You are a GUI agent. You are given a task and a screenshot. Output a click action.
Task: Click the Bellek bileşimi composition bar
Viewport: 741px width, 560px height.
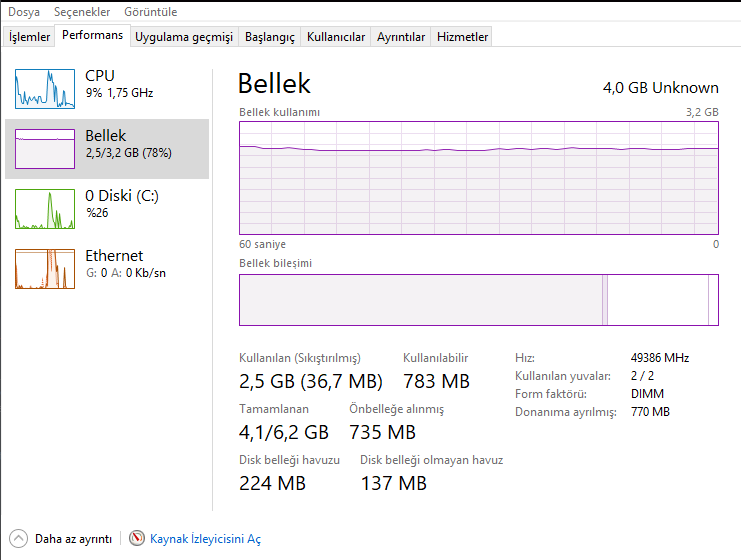[x=479, y=300]
